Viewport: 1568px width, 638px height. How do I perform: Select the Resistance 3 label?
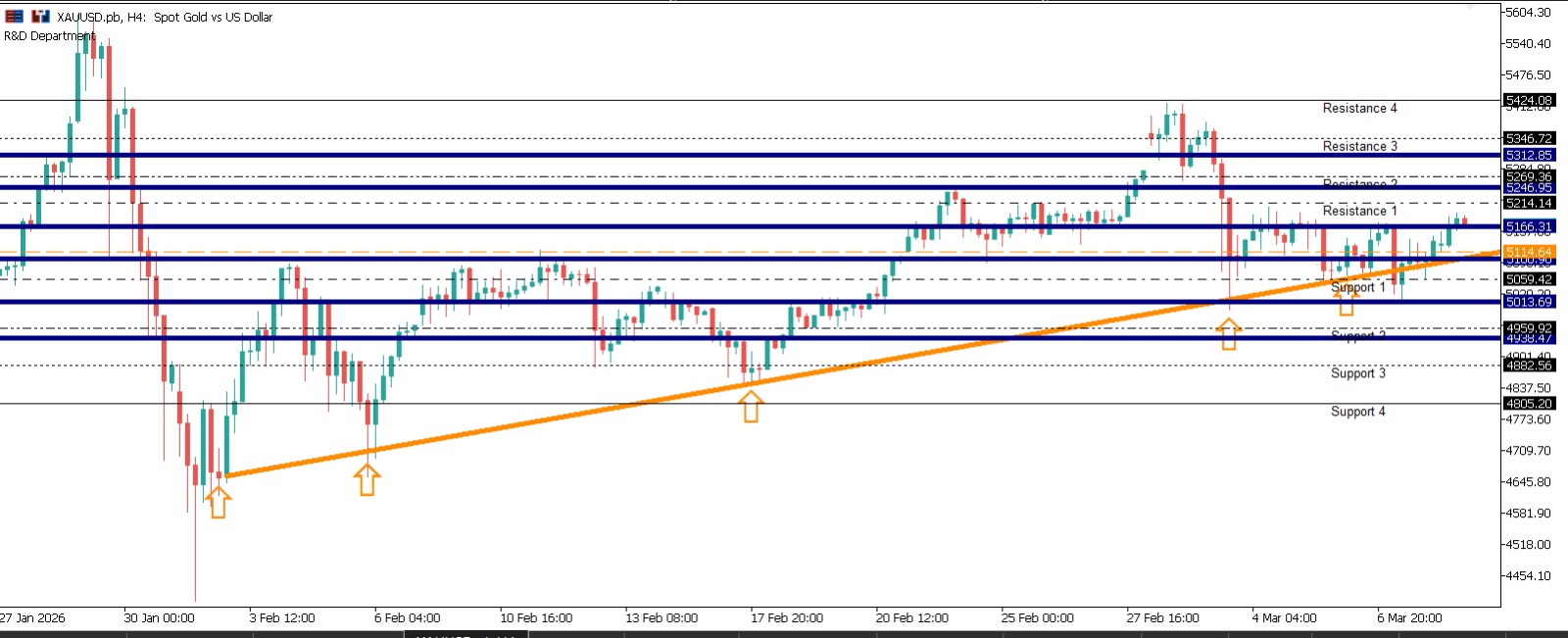tap(1360, 147)
